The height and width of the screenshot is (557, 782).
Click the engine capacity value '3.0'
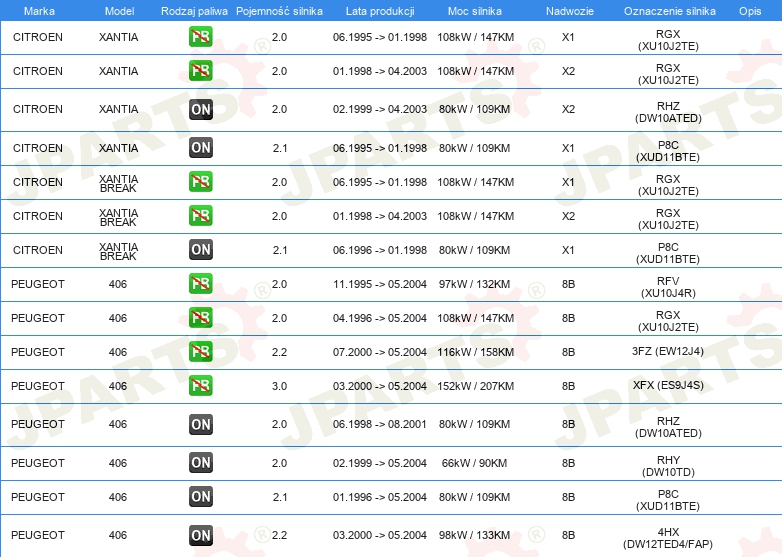pyautogui.click(x=279, y=386)
